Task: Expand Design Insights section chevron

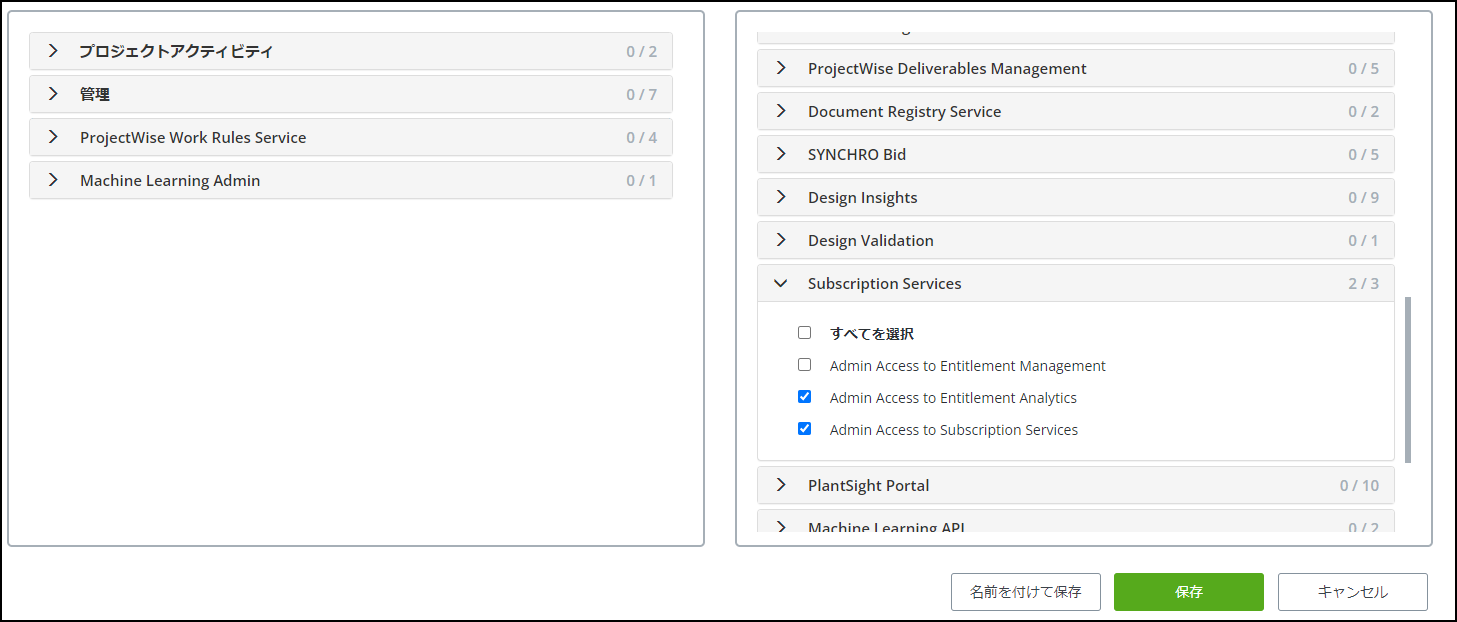Action: [x=781, y=197]
